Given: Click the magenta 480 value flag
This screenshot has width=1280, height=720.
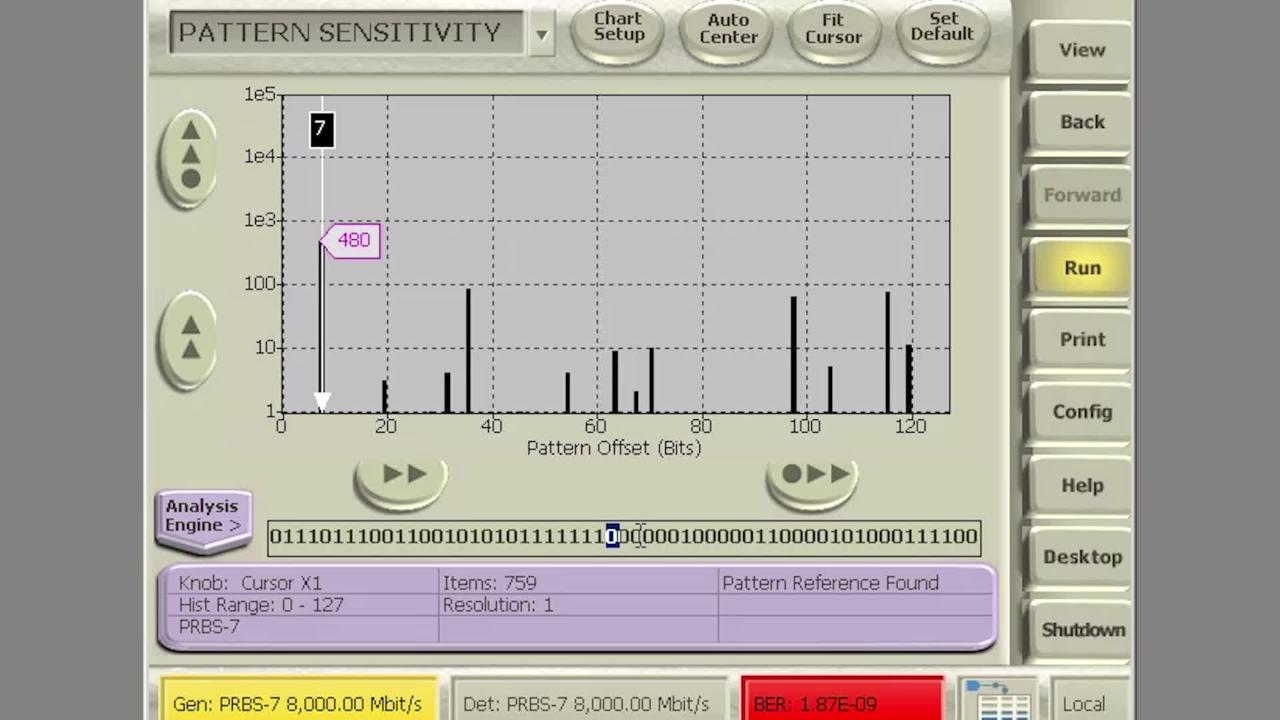Looking at the screenshot, I should (x=352, y=240).
